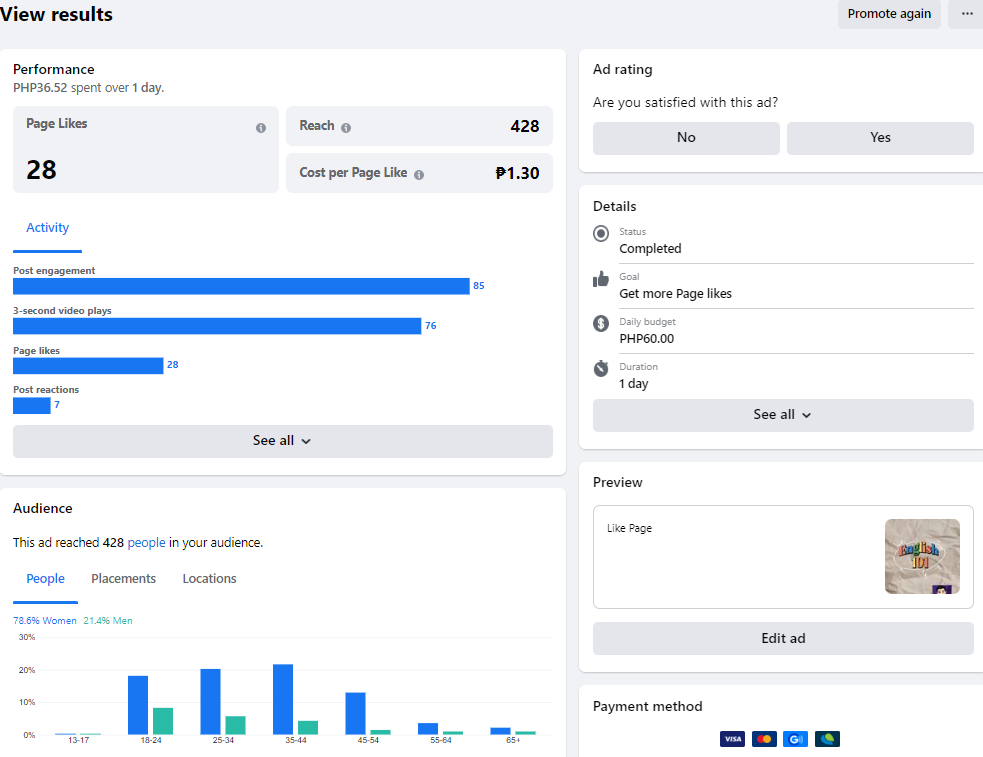This screenshot has height=757, width=983.
Task: Click the Page Likes info icon
Action: pos(261,128)
